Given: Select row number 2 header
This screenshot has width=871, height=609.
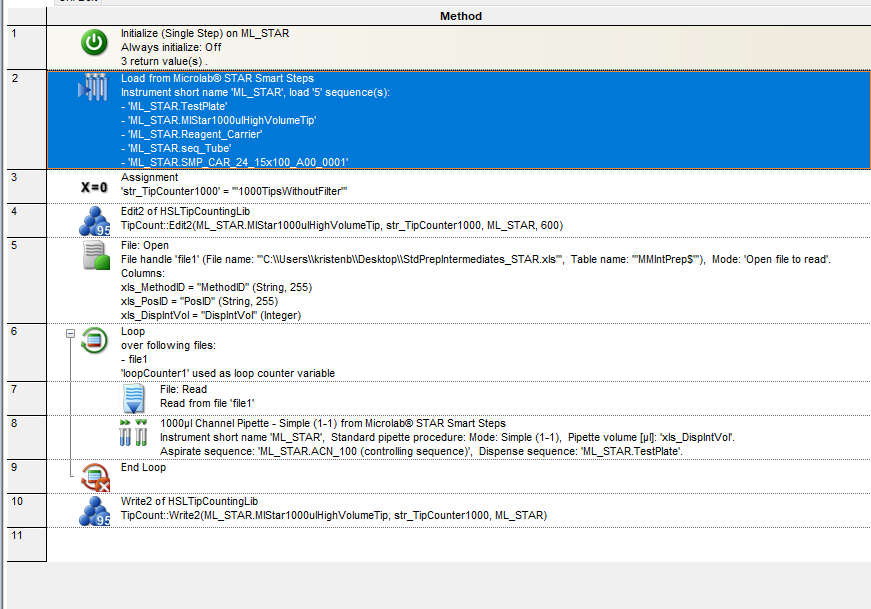Looking at the screenshot, I should tap(27, 119).
